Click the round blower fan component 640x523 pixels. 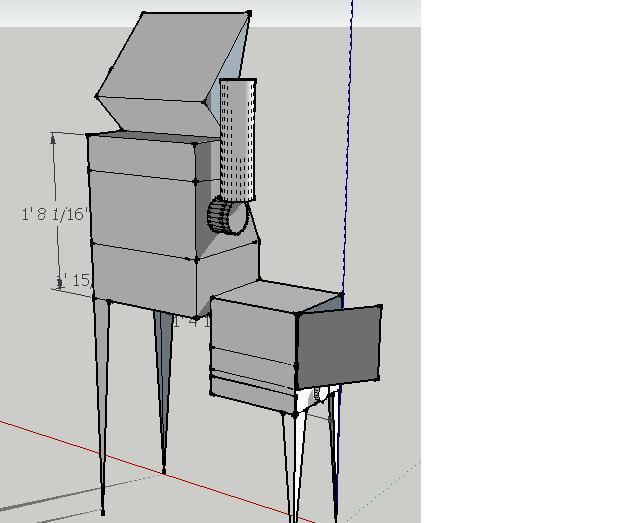pos(226,214)
